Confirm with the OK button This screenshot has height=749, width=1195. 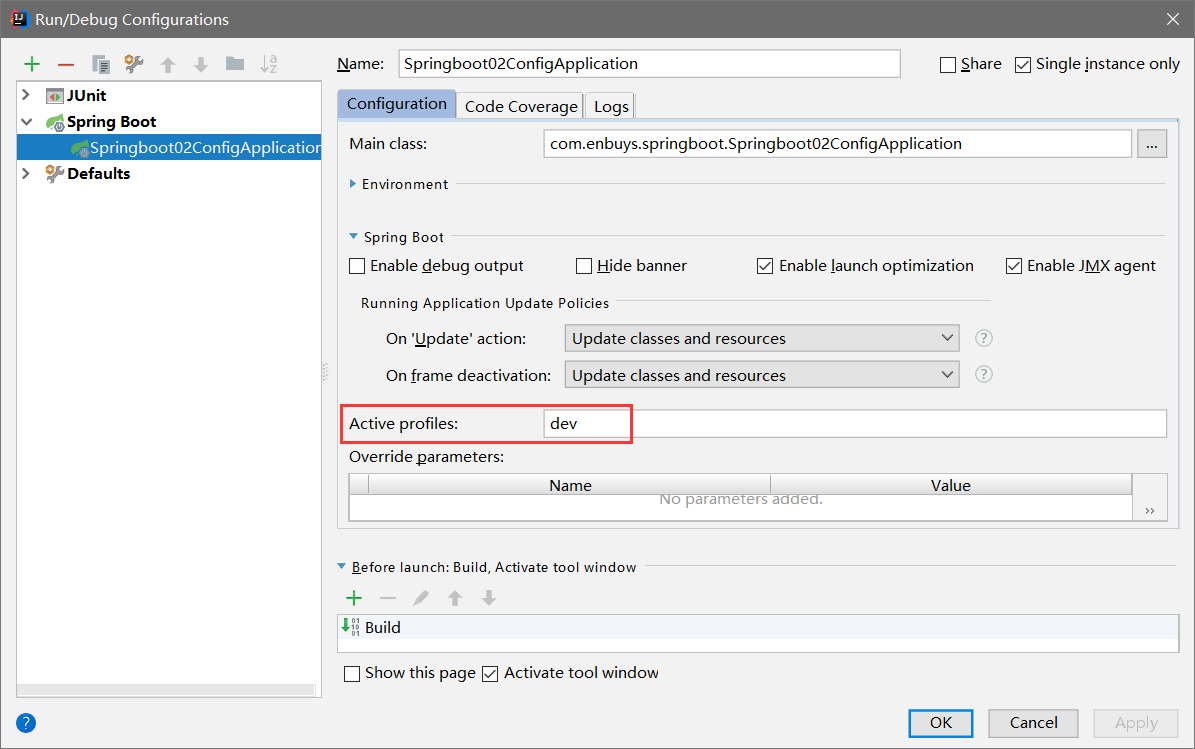(x=940, y=723)
